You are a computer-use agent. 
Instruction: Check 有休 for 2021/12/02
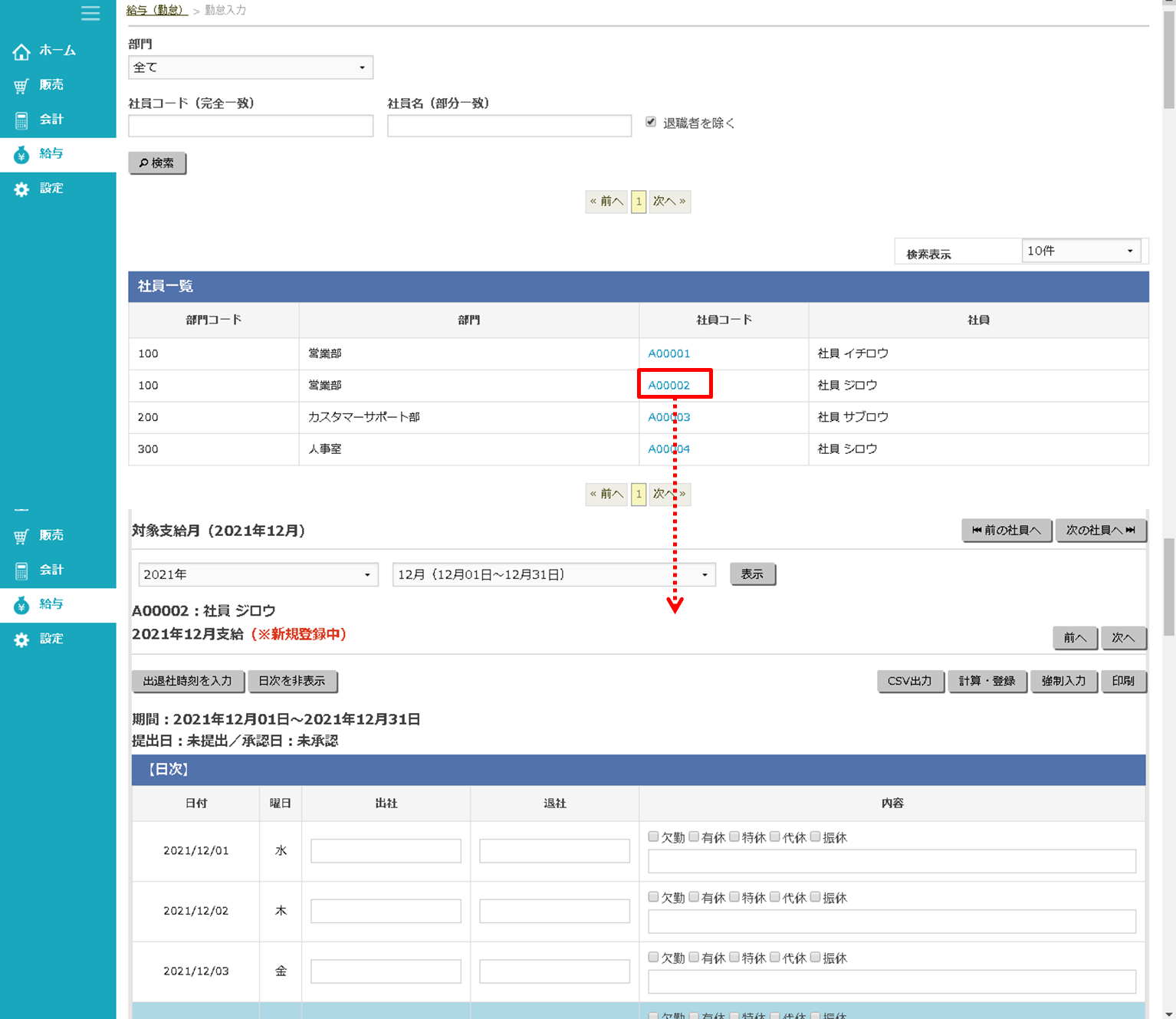pos(694,896)
